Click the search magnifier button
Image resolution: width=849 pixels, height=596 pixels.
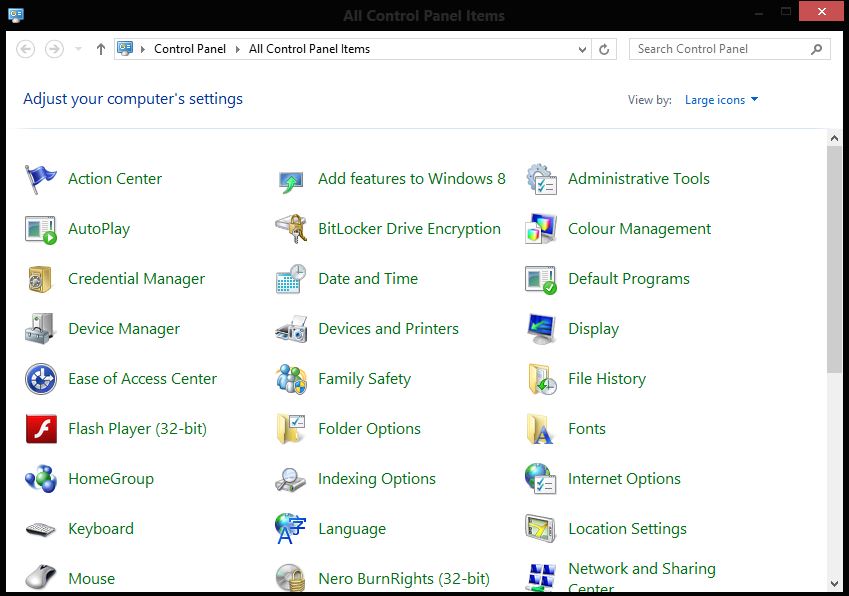(x=817, y=49)
